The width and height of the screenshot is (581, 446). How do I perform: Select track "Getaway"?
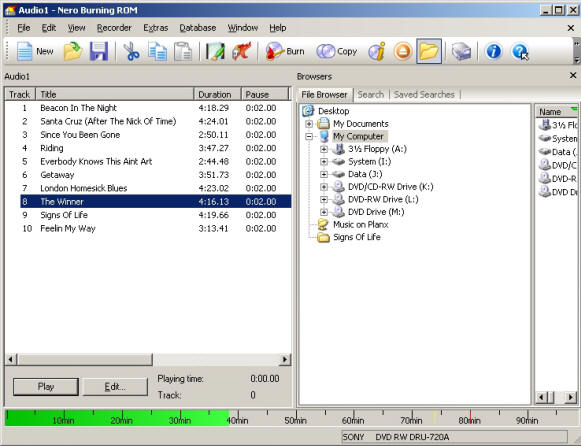(57, 174)
